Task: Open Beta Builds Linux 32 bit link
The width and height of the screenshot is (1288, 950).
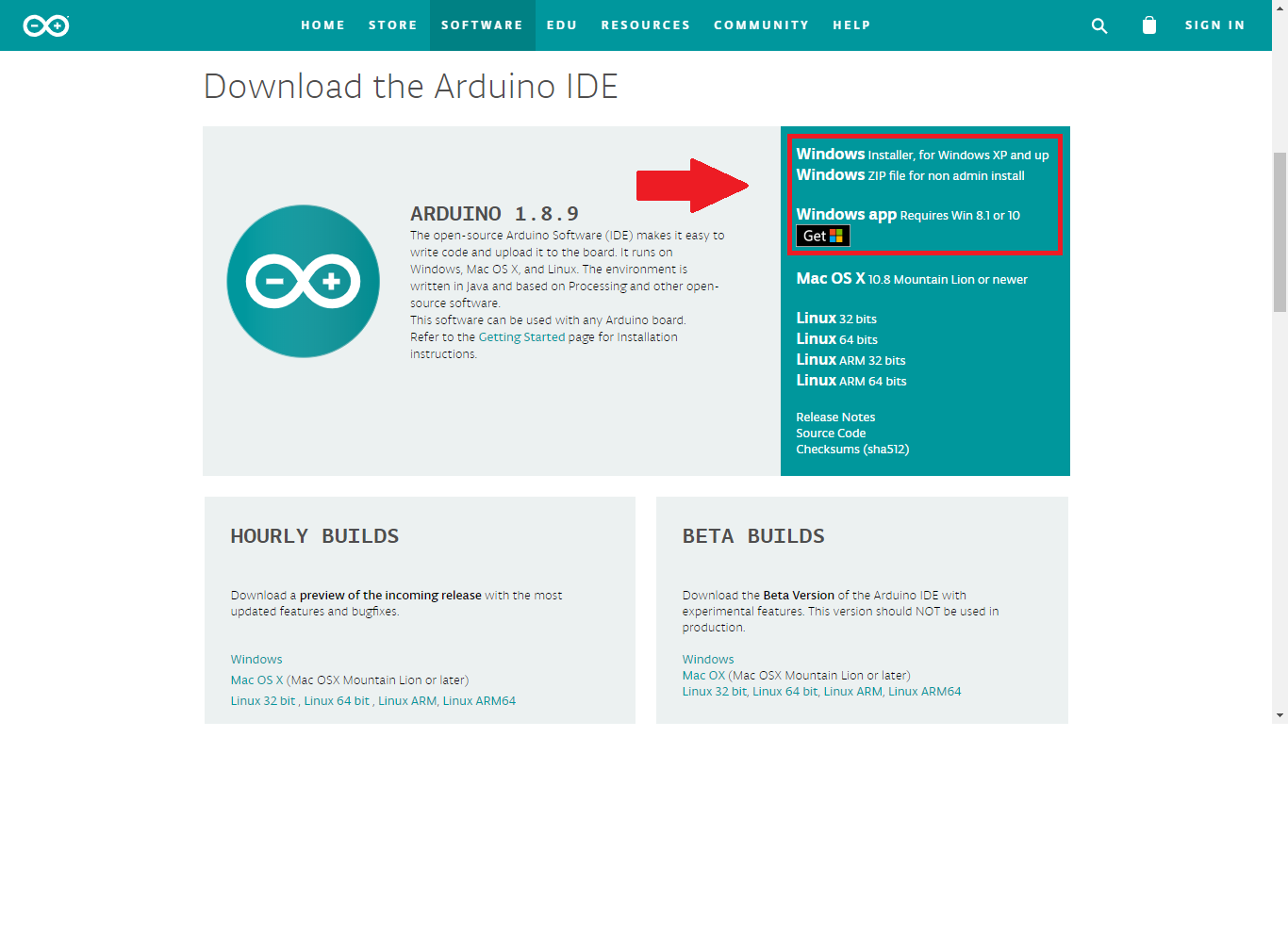Action: [715, 692]
